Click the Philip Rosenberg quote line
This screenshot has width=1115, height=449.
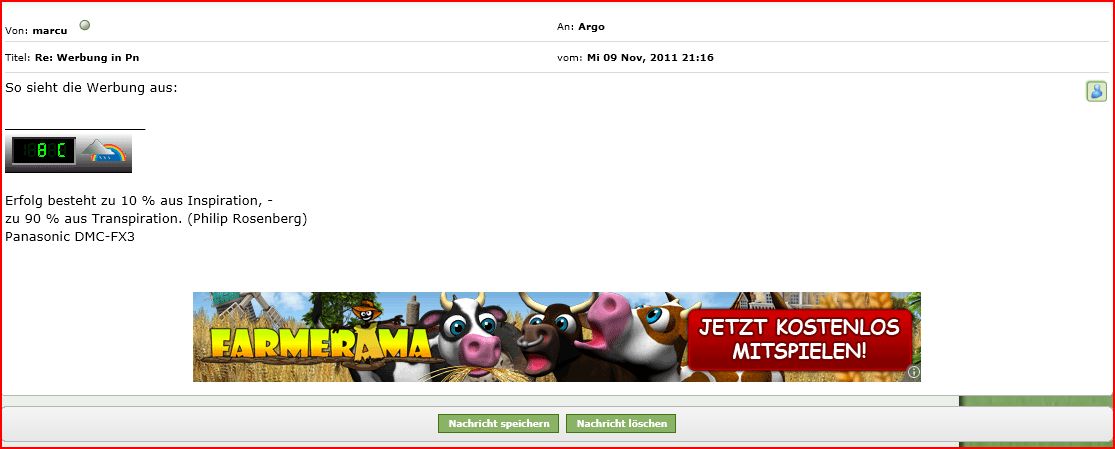point(155,218)
